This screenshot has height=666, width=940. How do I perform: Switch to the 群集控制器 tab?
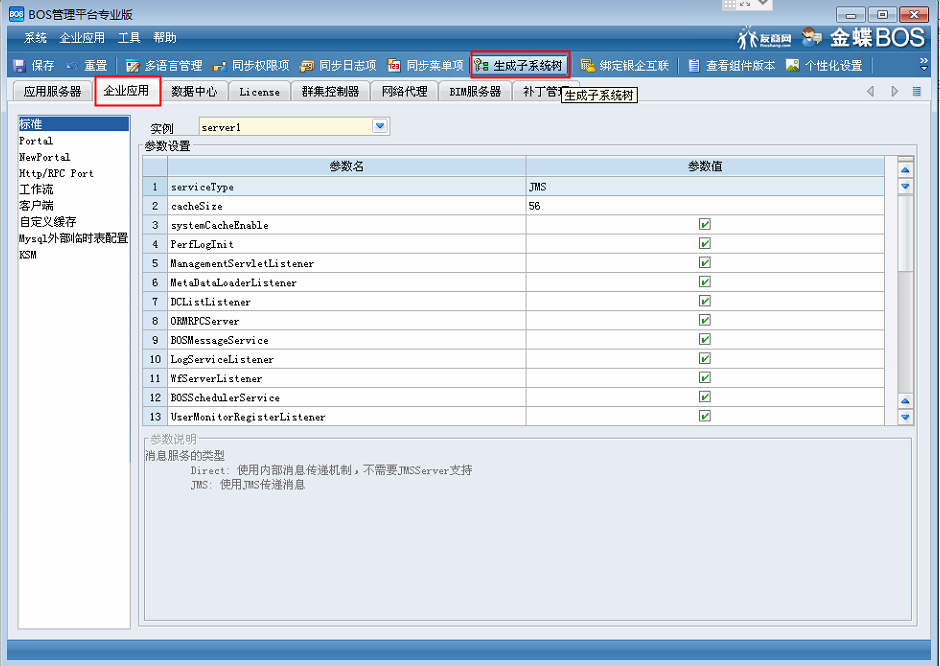330,91
